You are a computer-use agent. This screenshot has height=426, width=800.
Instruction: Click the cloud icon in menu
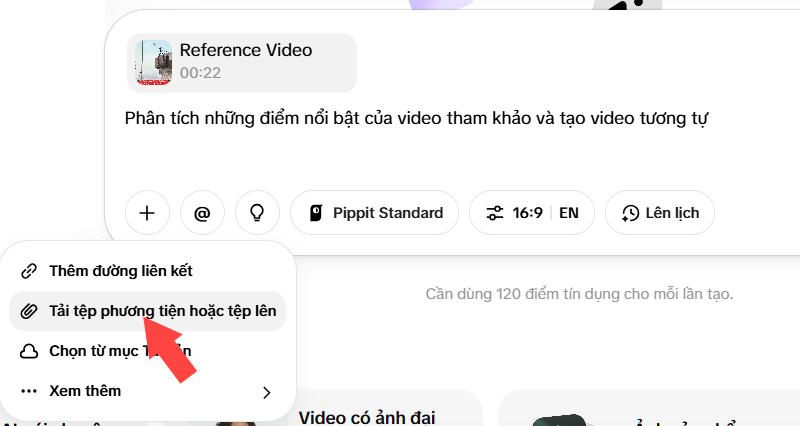point(29,352)
